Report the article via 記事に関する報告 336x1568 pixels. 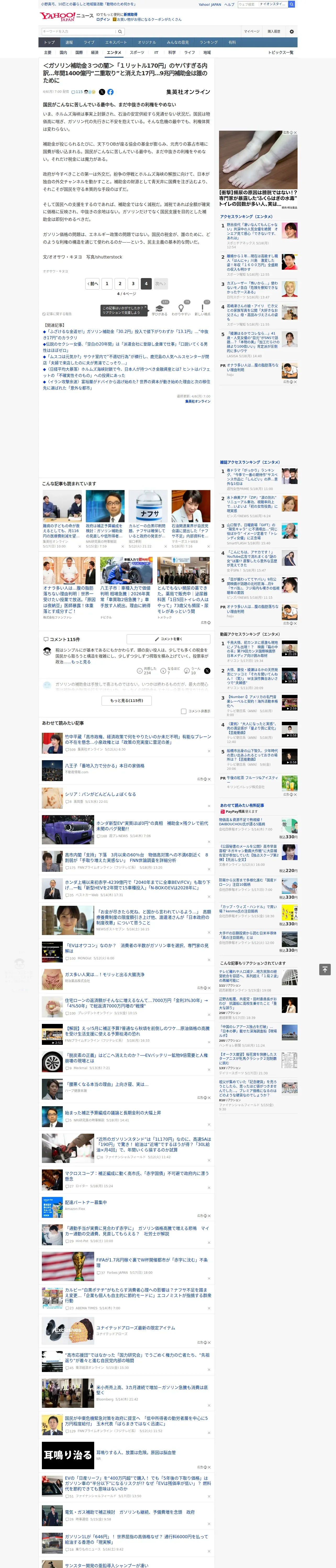coord(57,314)
